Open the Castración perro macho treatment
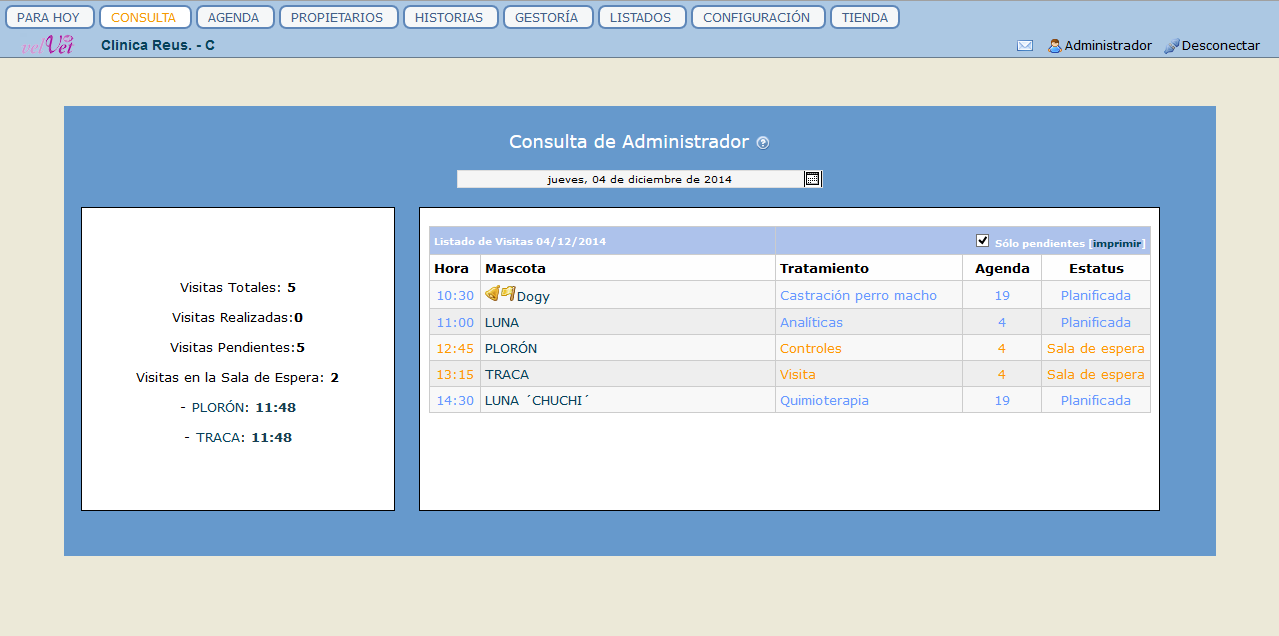 click(x=858, y=296)
